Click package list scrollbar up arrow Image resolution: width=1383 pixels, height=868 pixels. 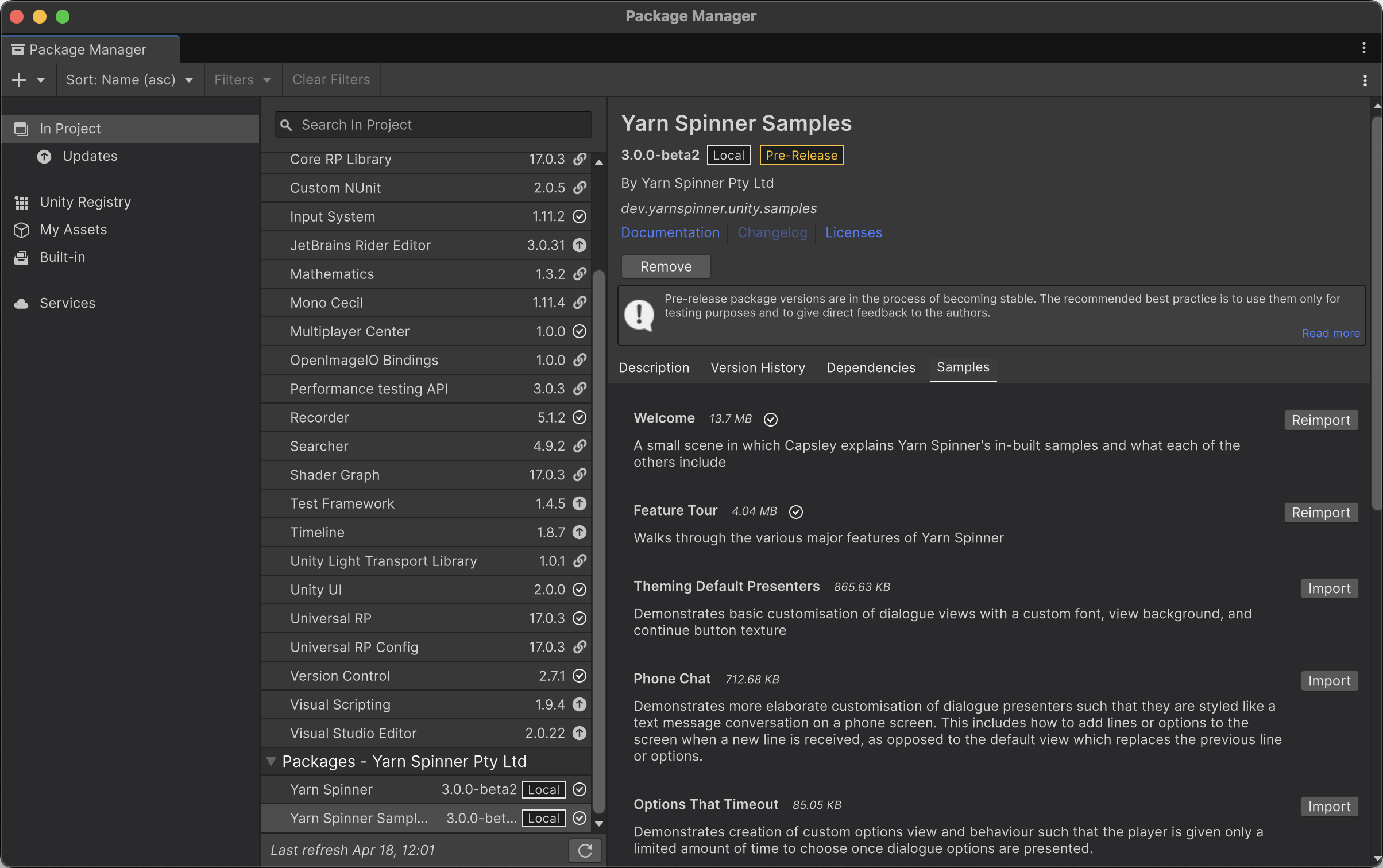(x=599, y=162)
